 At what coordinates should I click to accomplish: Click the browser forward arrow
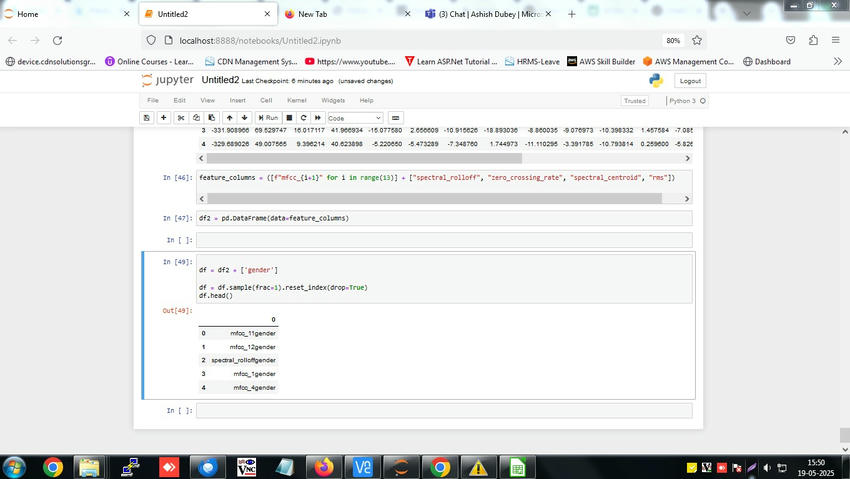tap(35, 40)
